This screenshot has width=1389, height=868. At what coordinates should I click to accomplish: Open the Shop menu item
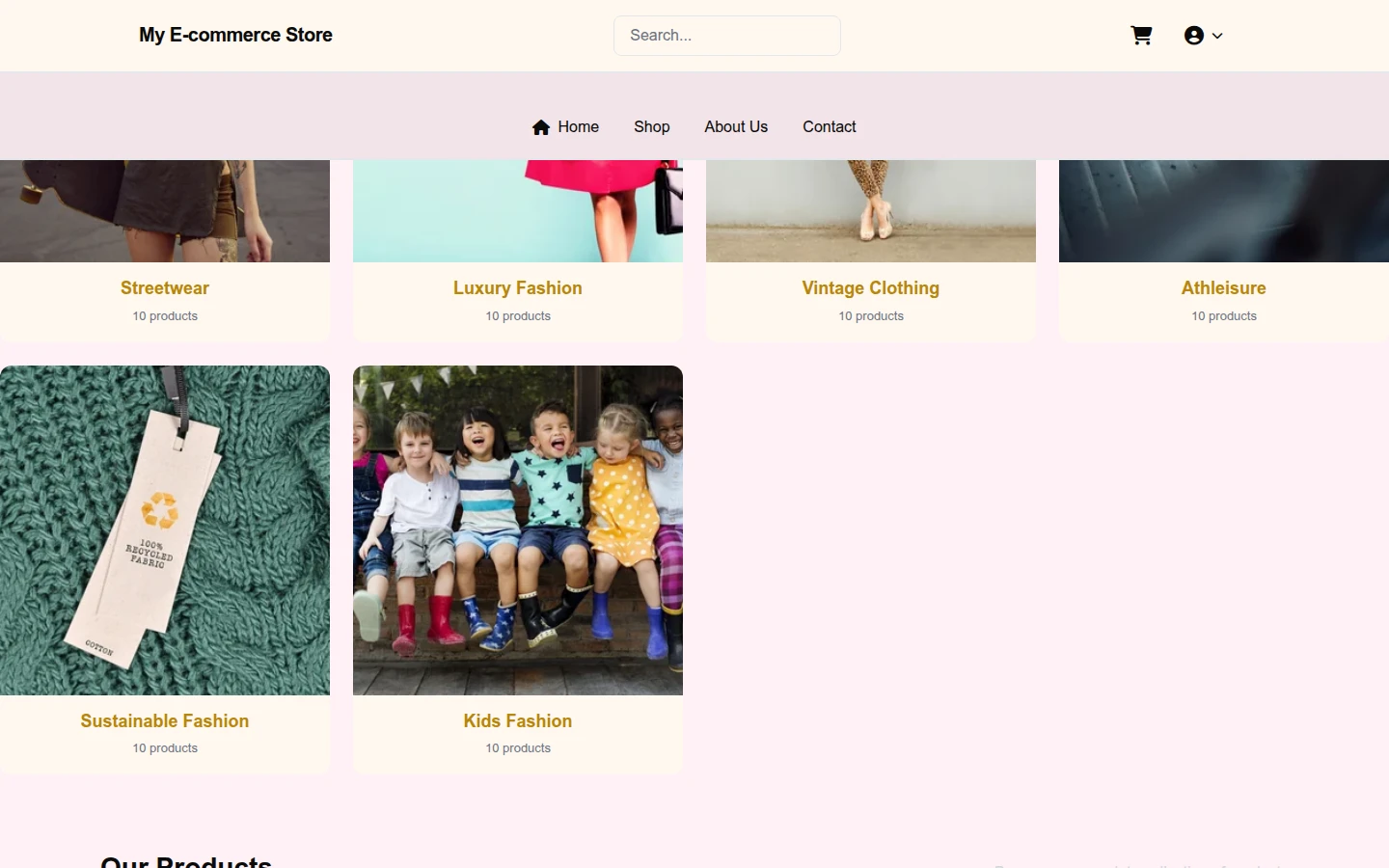651,126
